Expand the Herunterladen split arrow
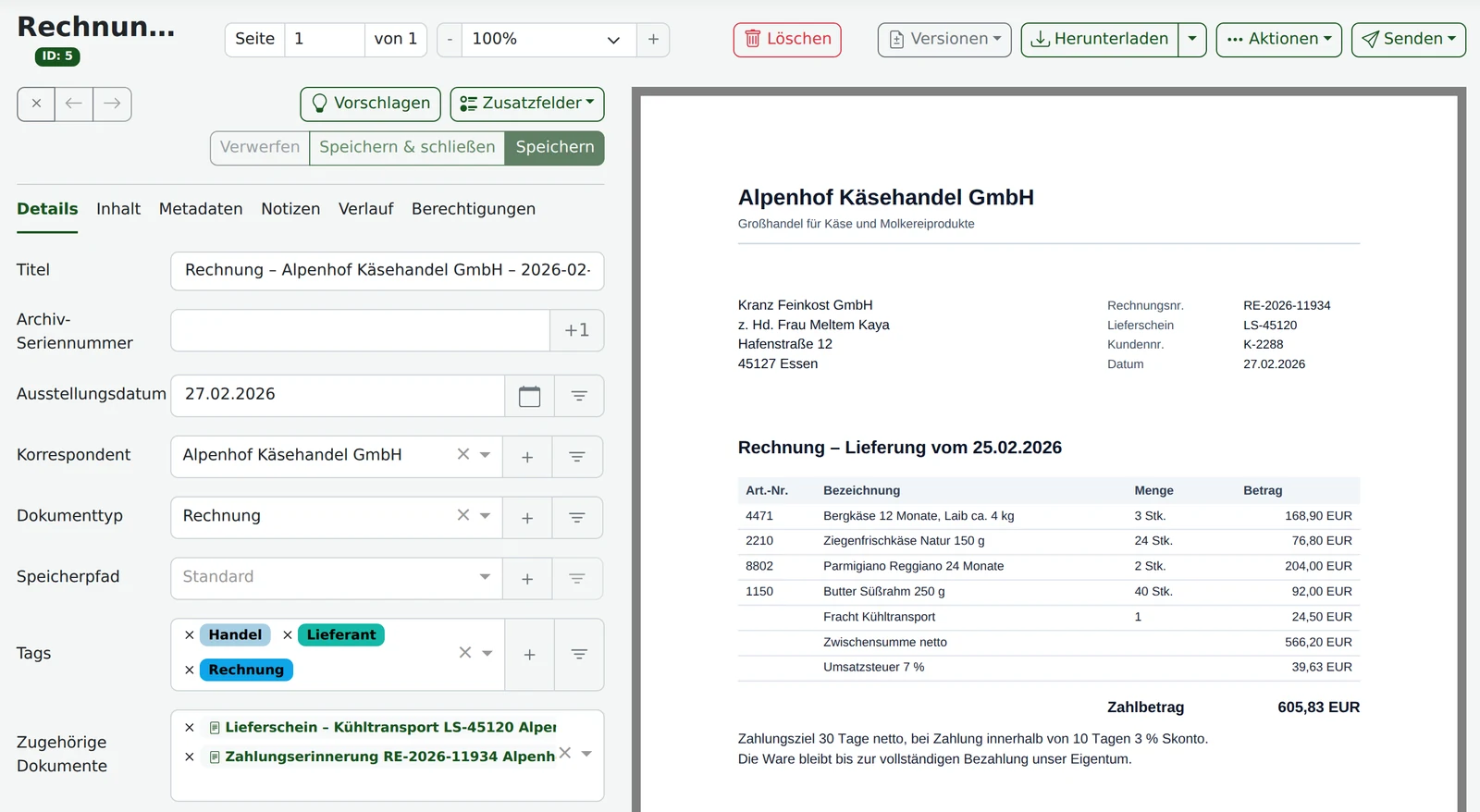 tap(1192, 40)
